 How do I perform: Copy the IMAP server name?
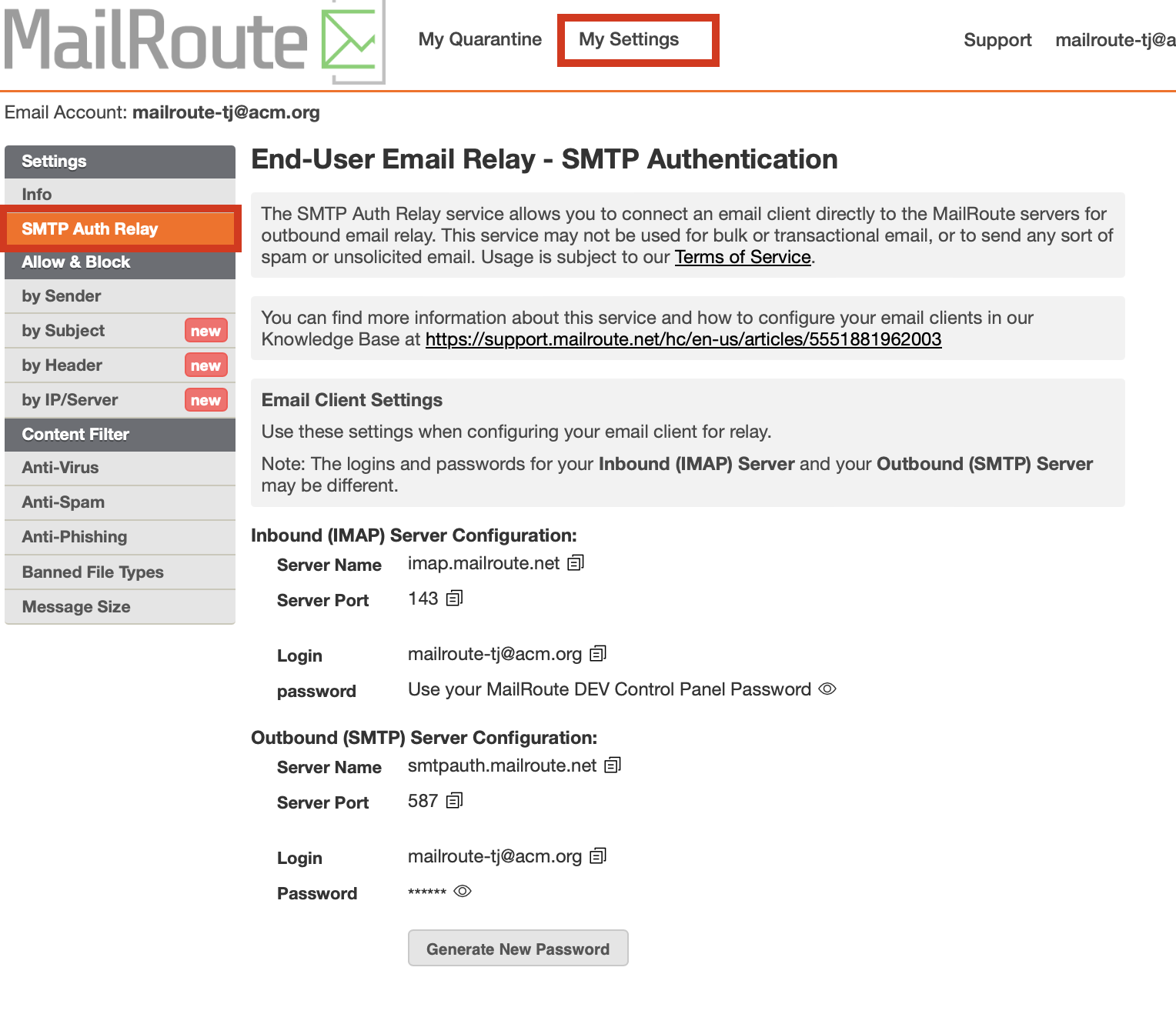click(576, 563)
